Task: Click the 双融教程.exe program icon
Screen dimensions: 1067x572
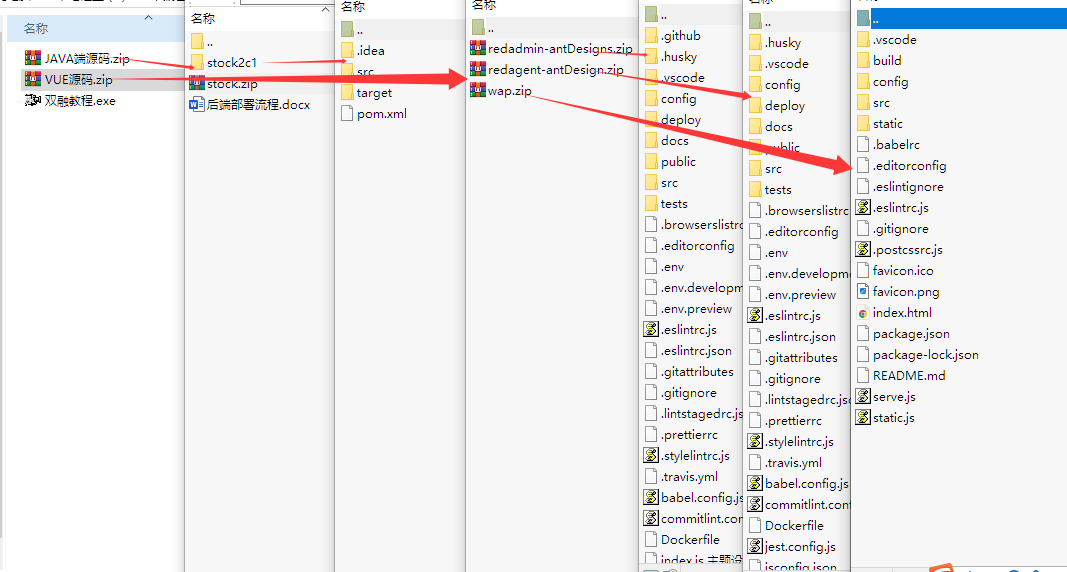Action: [33, 101]
